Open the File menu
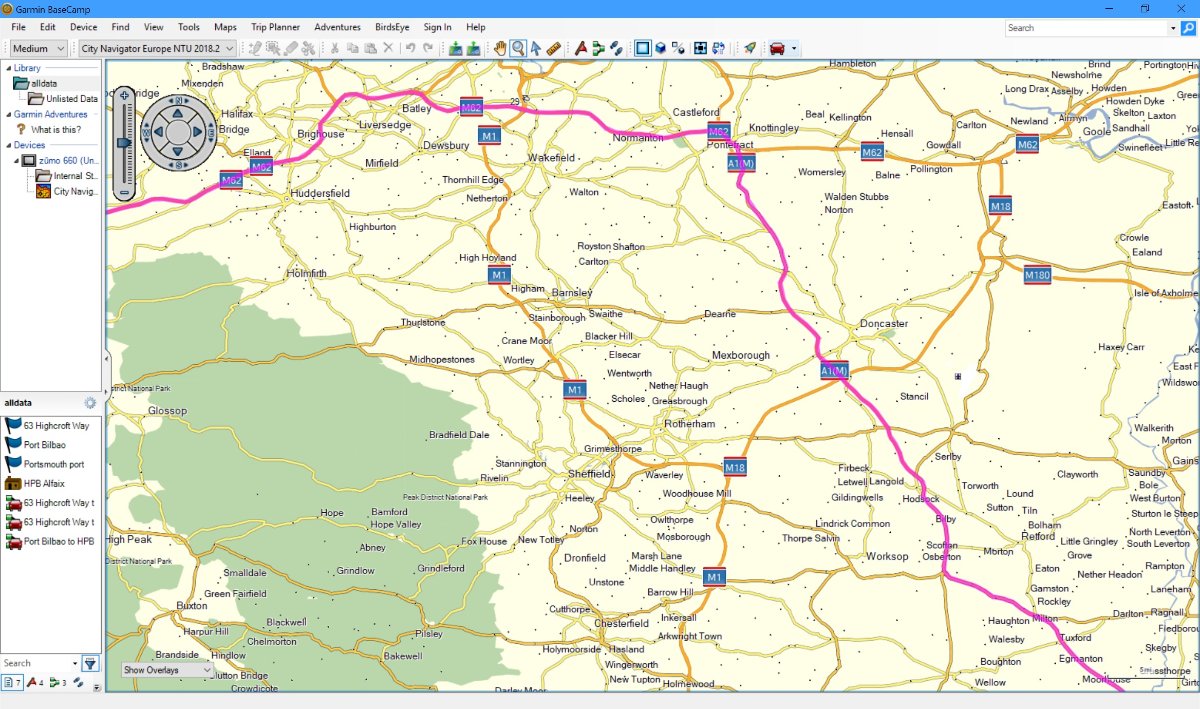Viewport: 1200px width, 709px height. (x=18, y=27)
